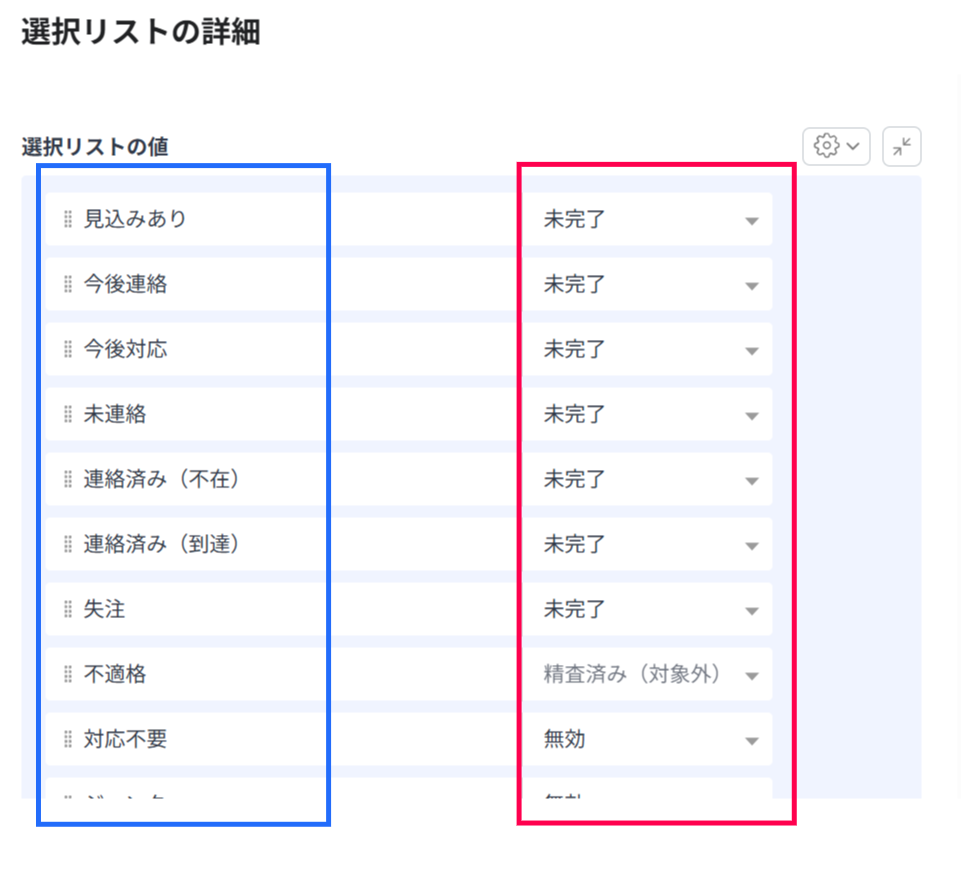961x894 pixels.
Task: Click drag handle beside 不適格
Action: coord(68,674)
